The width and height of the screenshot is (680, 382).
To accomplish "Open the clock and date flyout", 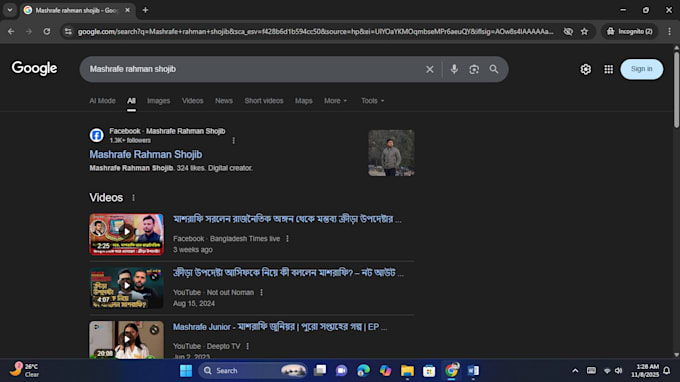I will [x=645, y=370].
